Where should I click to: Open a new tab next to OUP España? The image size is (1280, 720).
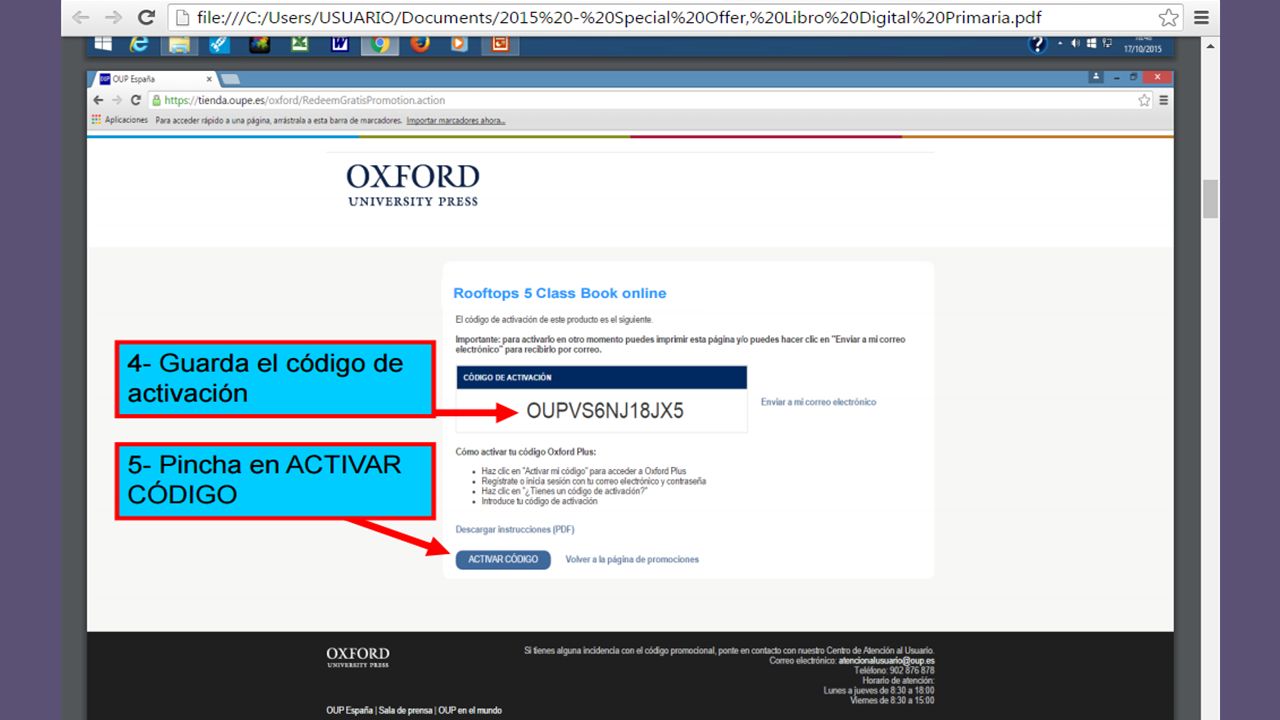tap(230, 79)
